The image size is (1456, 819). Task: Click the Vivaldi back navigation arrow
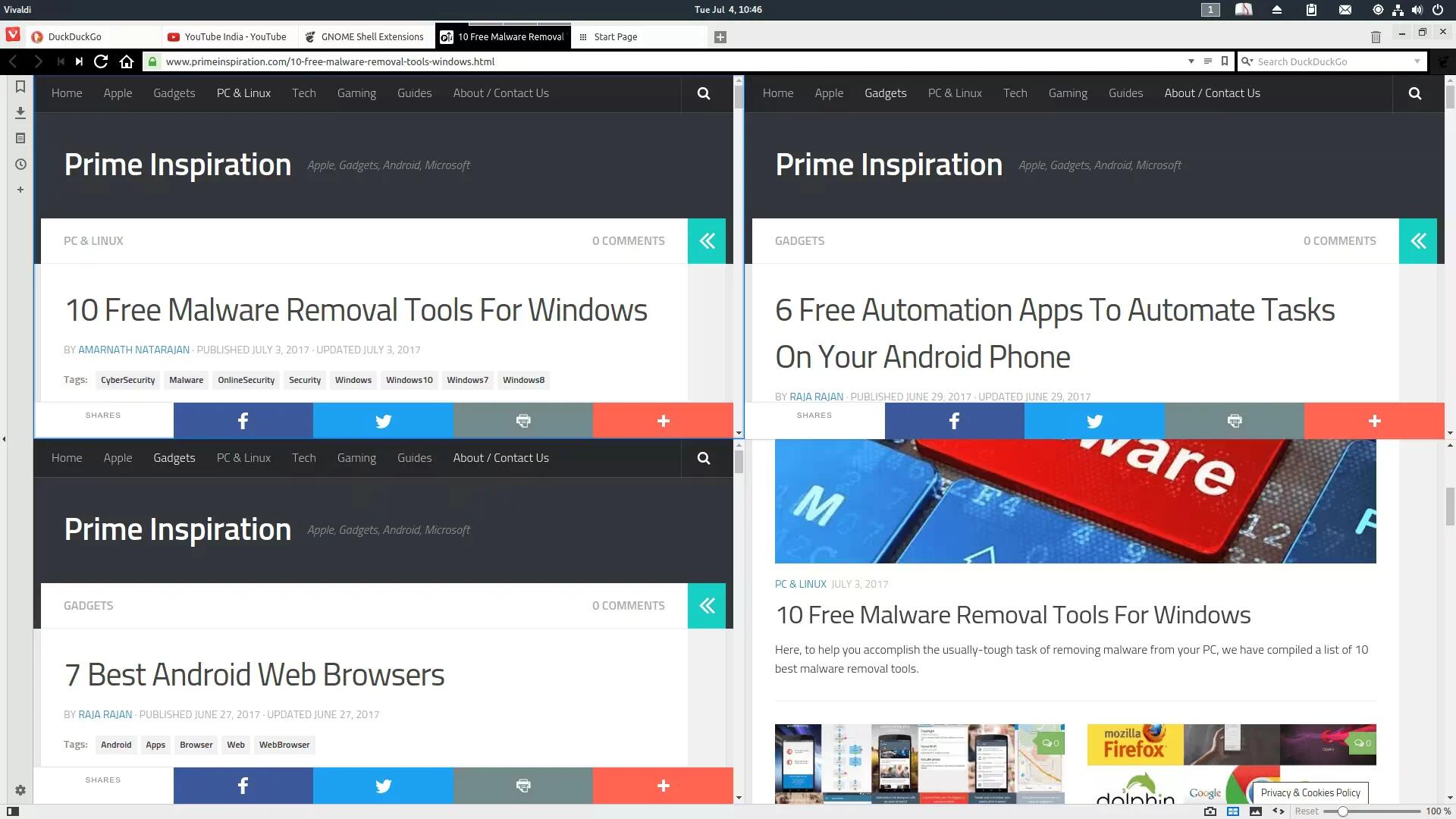tap(13, 61)
